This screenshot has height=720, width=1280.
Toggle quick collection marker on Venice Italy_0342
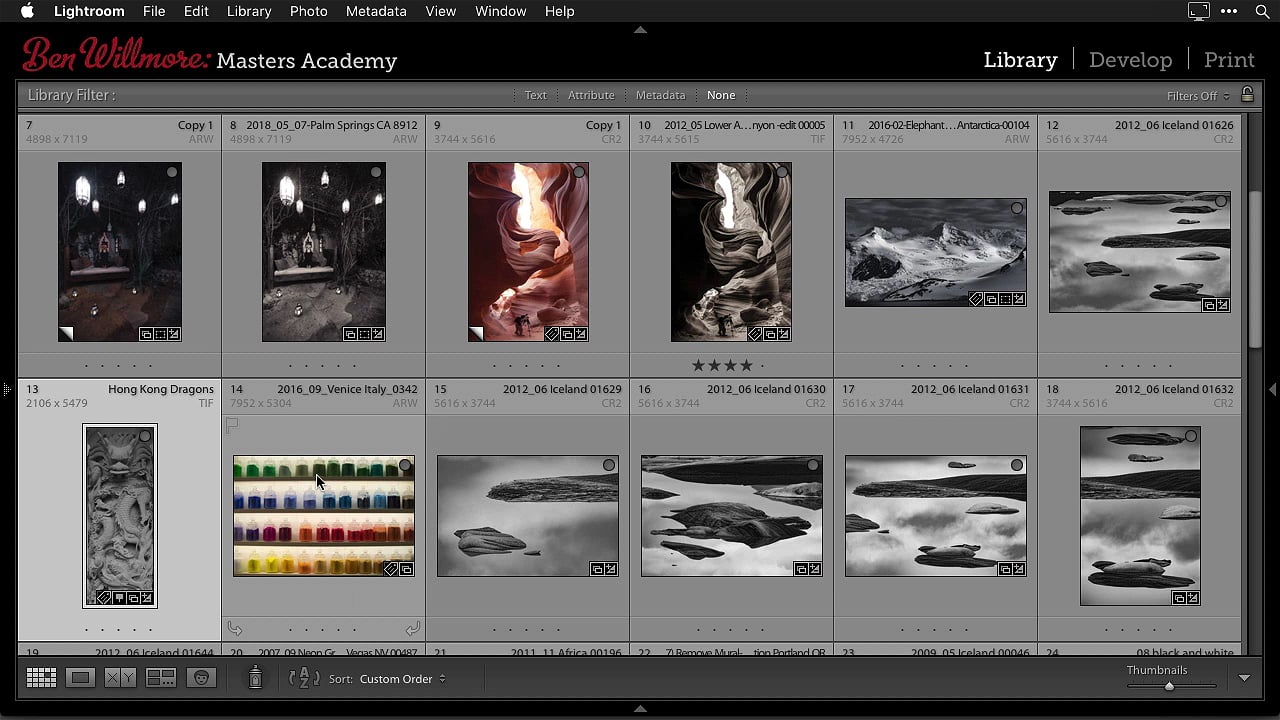coord(405,465)
